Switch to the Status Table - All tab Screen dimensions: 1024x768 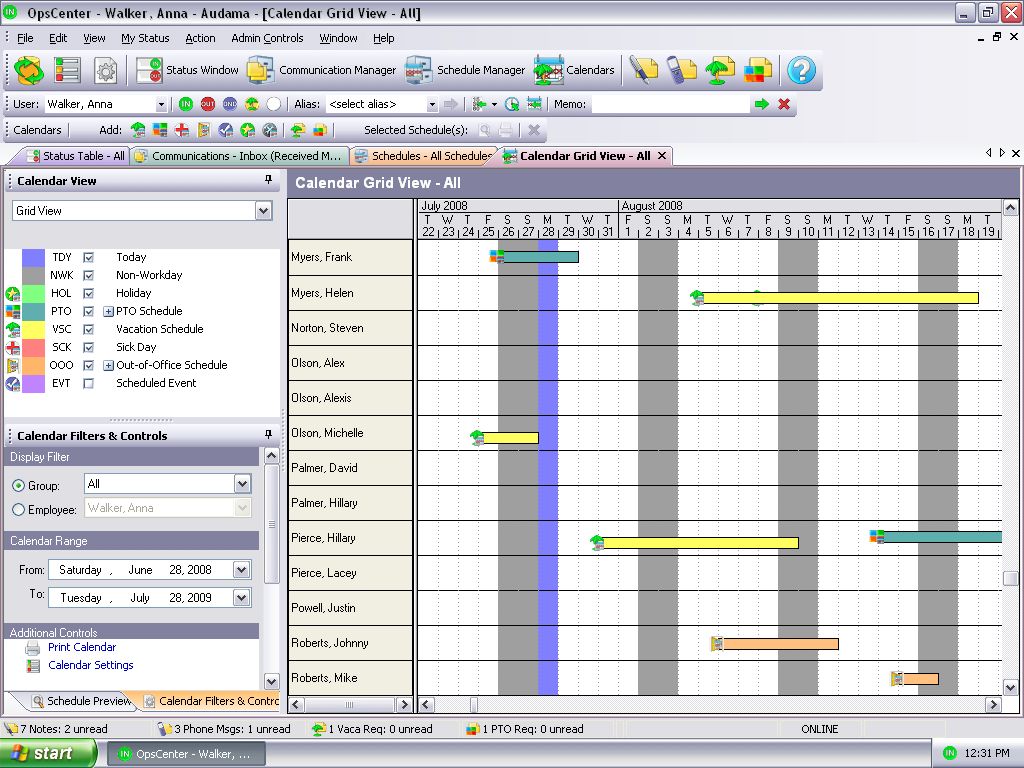click(x=74, y=156)
